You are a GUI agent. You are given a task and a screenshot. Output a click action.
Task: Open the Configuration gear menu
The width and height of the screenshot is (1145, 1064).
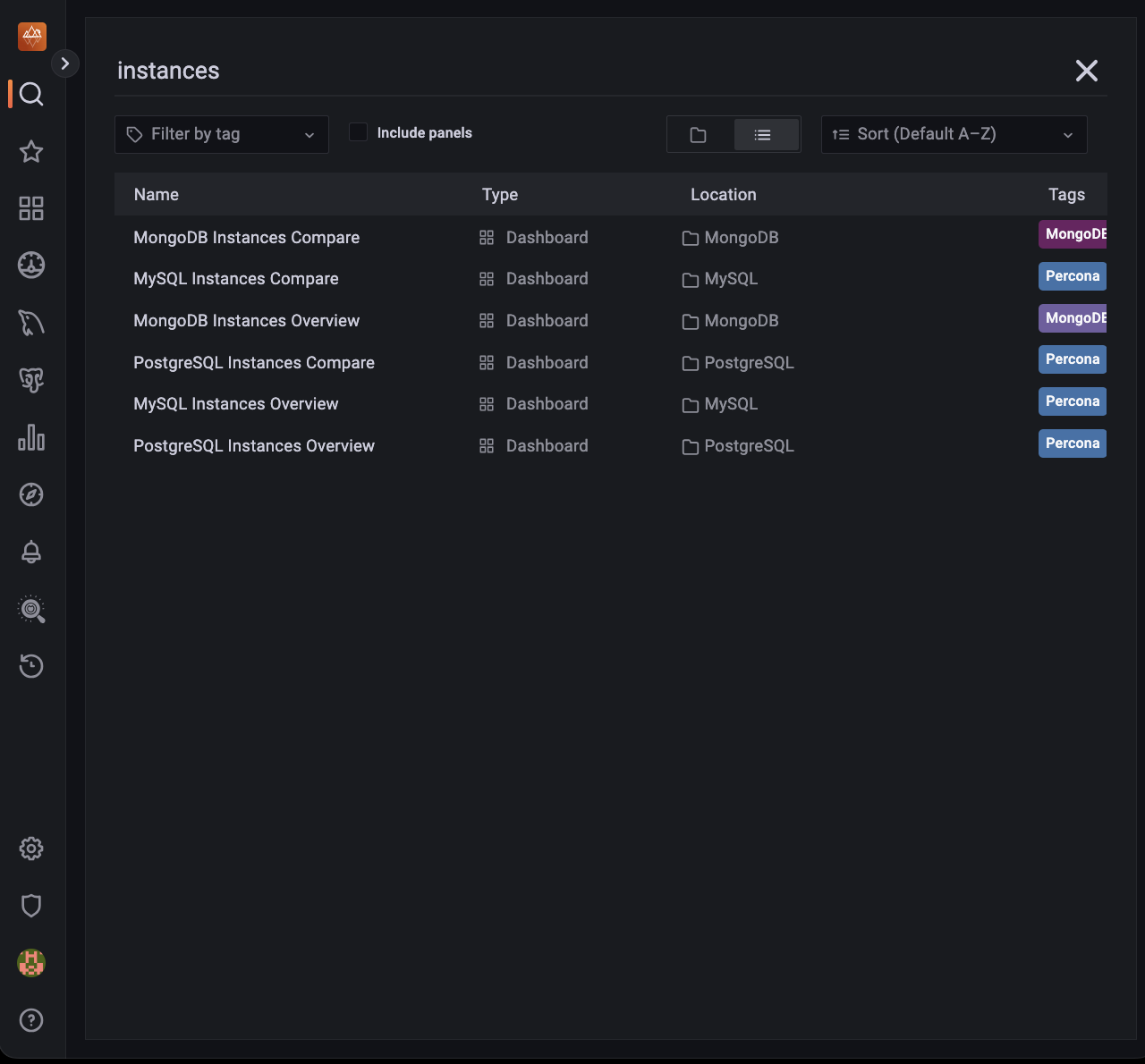pos(31,849)
